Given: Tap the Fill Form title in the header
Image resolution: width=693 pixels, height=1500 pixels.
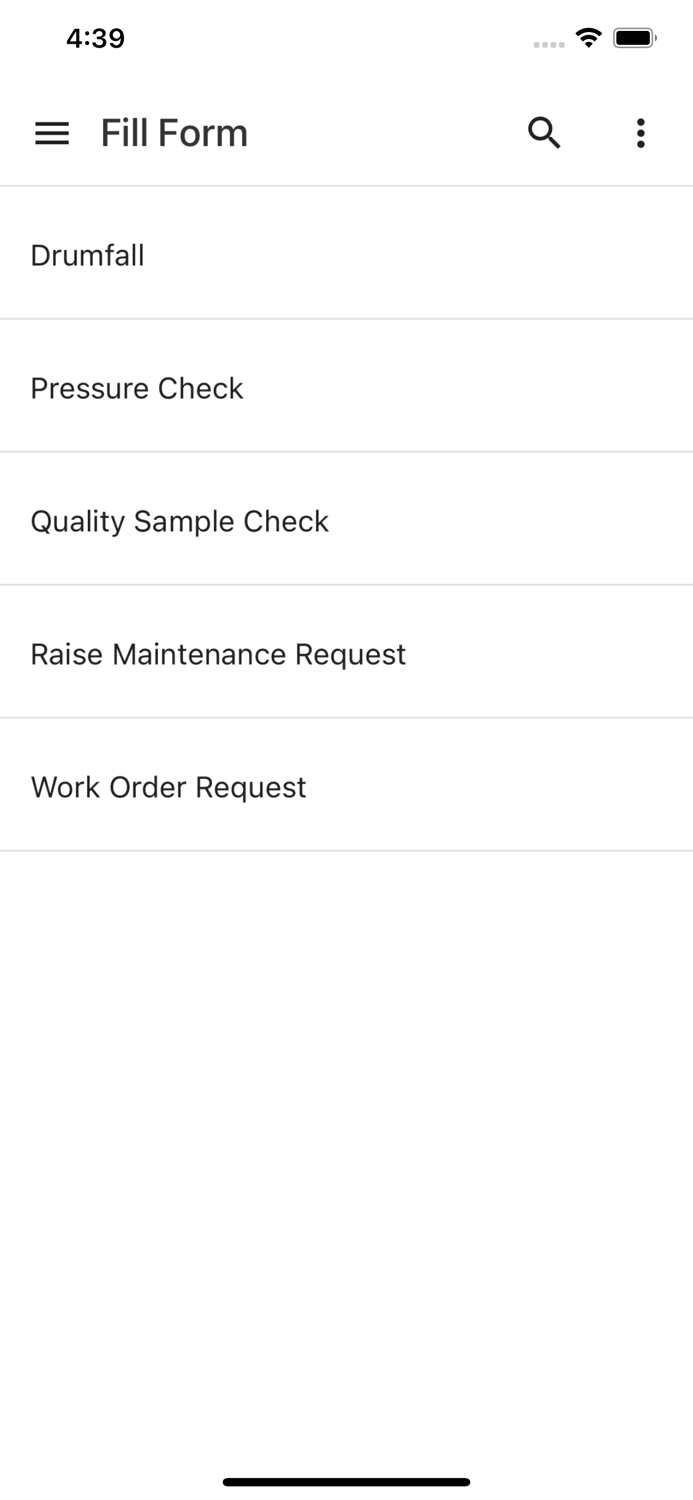Looking at the screenshot, I should click(x=174, y=133).
